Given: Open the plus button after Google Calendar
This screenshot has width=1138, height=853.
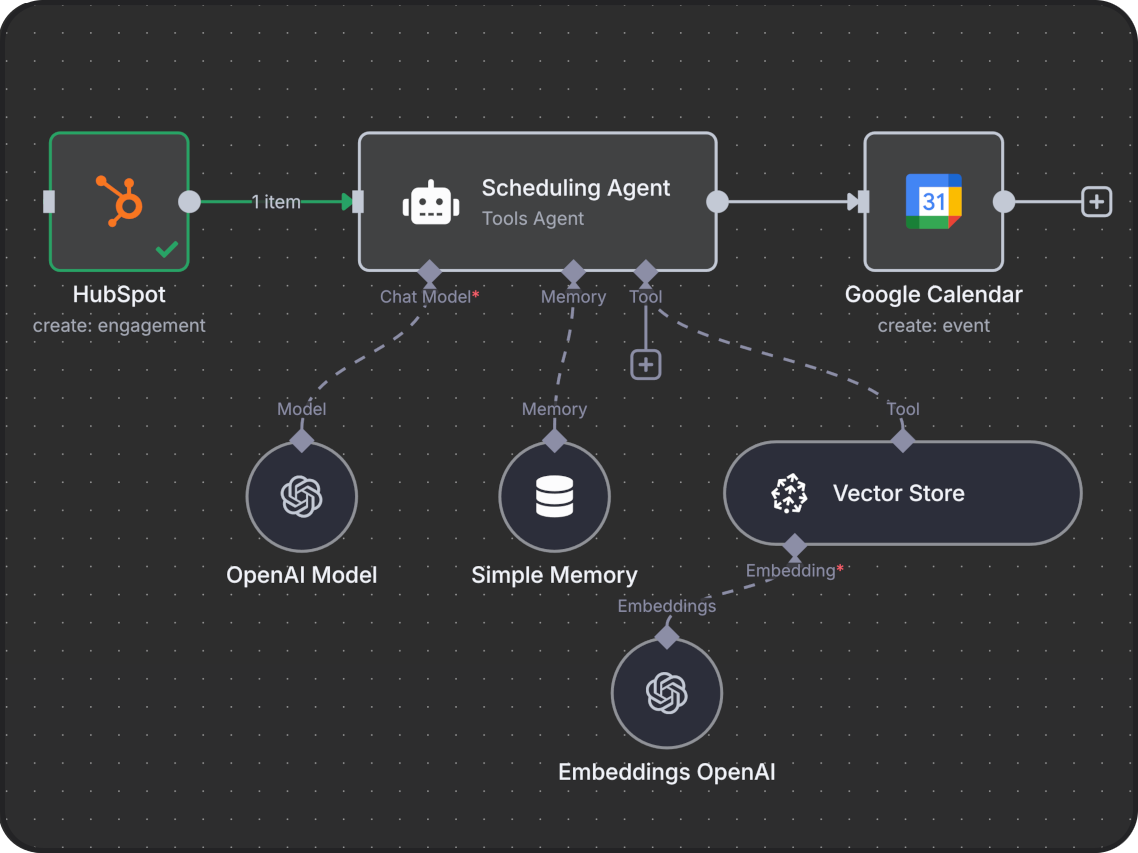Looking at the screenshot, I should [1096, 201].
